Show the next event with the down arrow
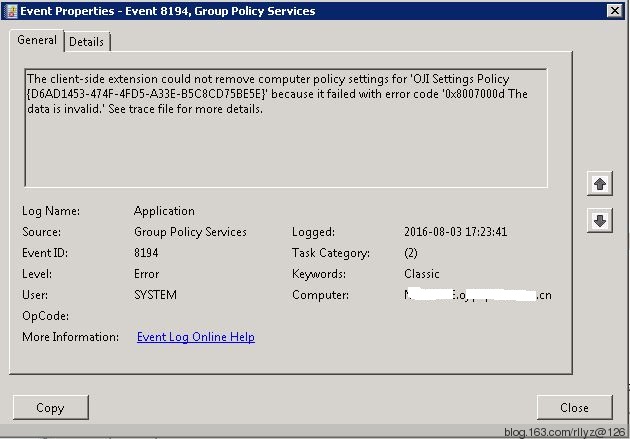 pyautogui.click(x=599, y=221)
